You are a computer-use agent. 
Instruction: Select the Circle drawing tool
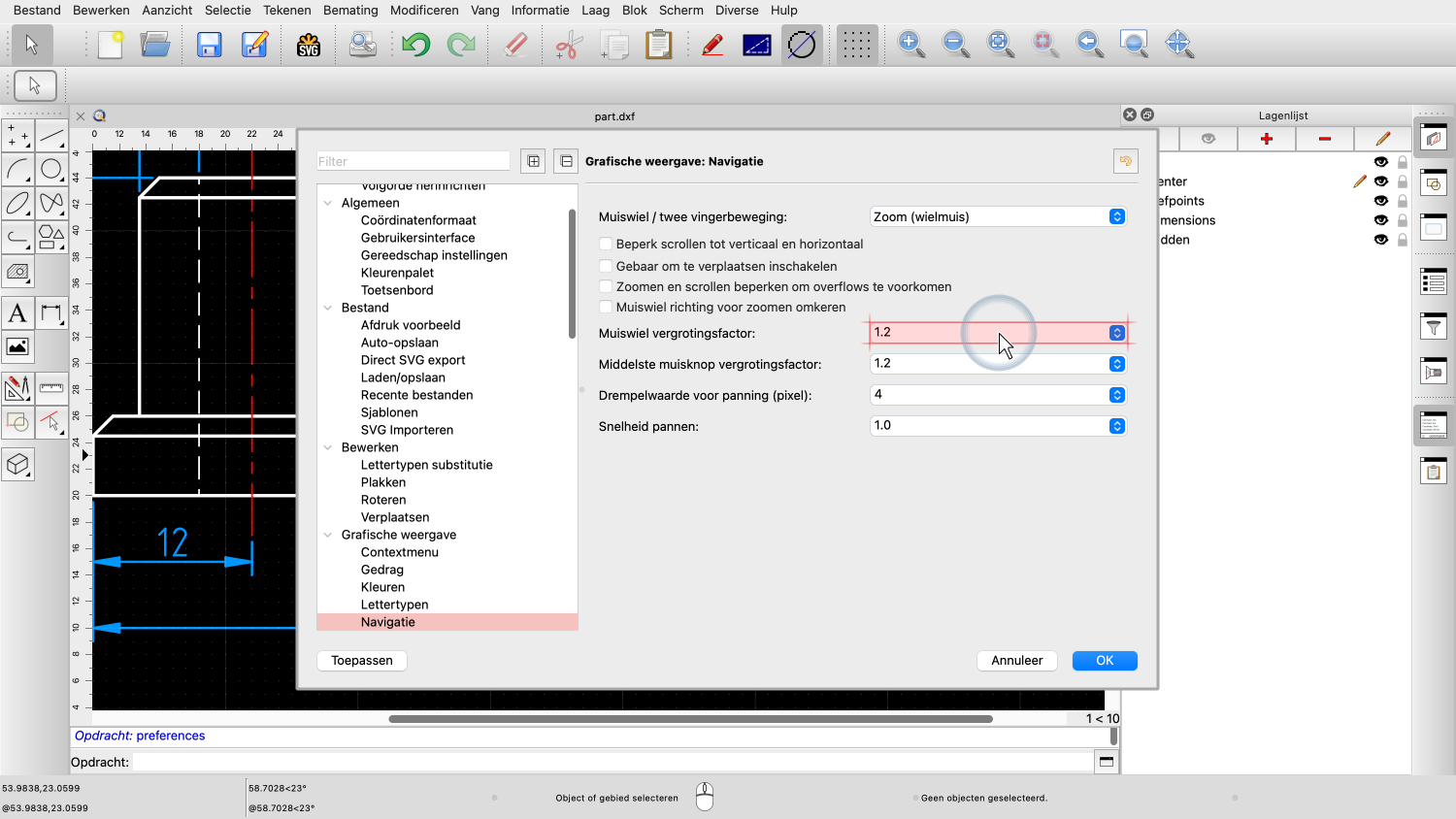tap(52, 168)
